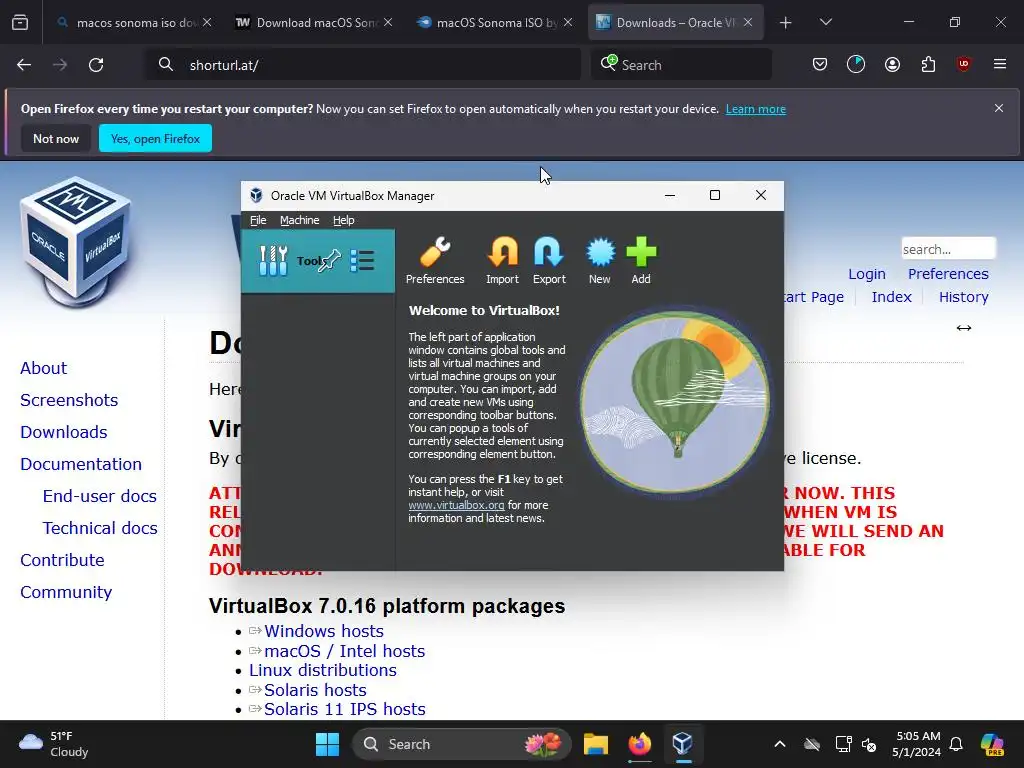Expand the list all tabs dropdown
Viewport: 1024px width, 768px height.
[825, 23]
